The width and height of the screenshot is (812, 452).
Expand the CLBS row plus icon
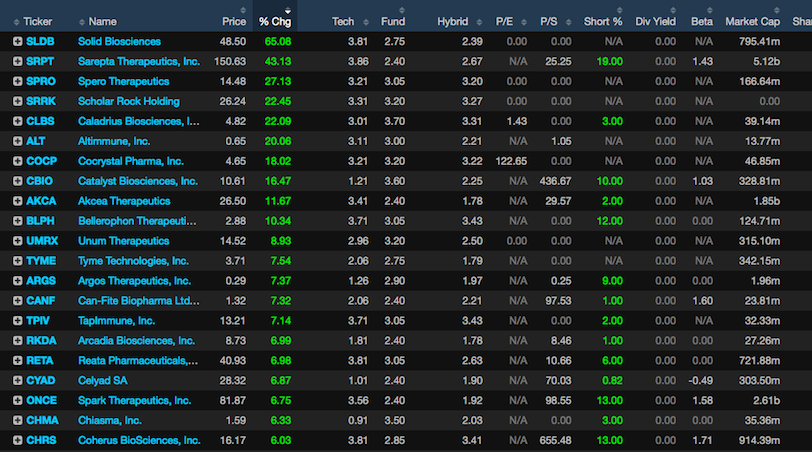[x=17, y=121]
